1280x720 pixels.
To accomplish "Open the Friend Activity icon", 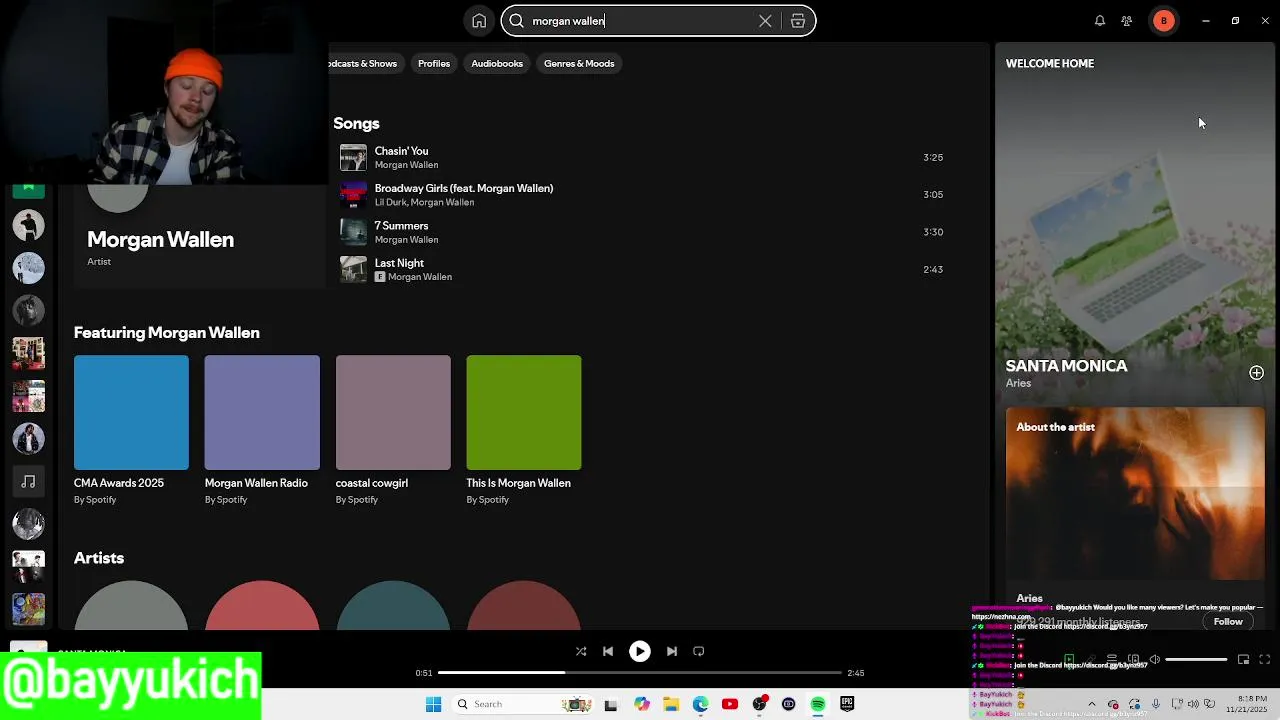I will [1127, 21].
